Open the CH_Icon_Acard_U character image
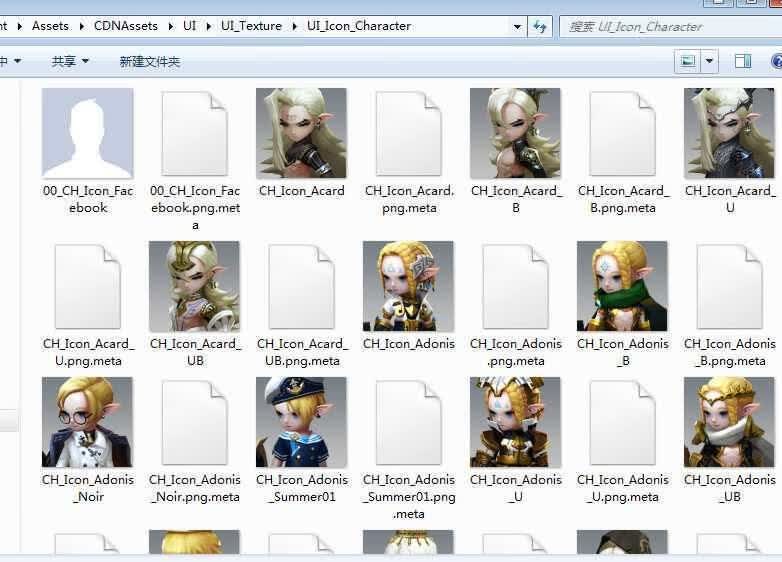Viewport: 782px width, 562px height. (x=729, y=133)
